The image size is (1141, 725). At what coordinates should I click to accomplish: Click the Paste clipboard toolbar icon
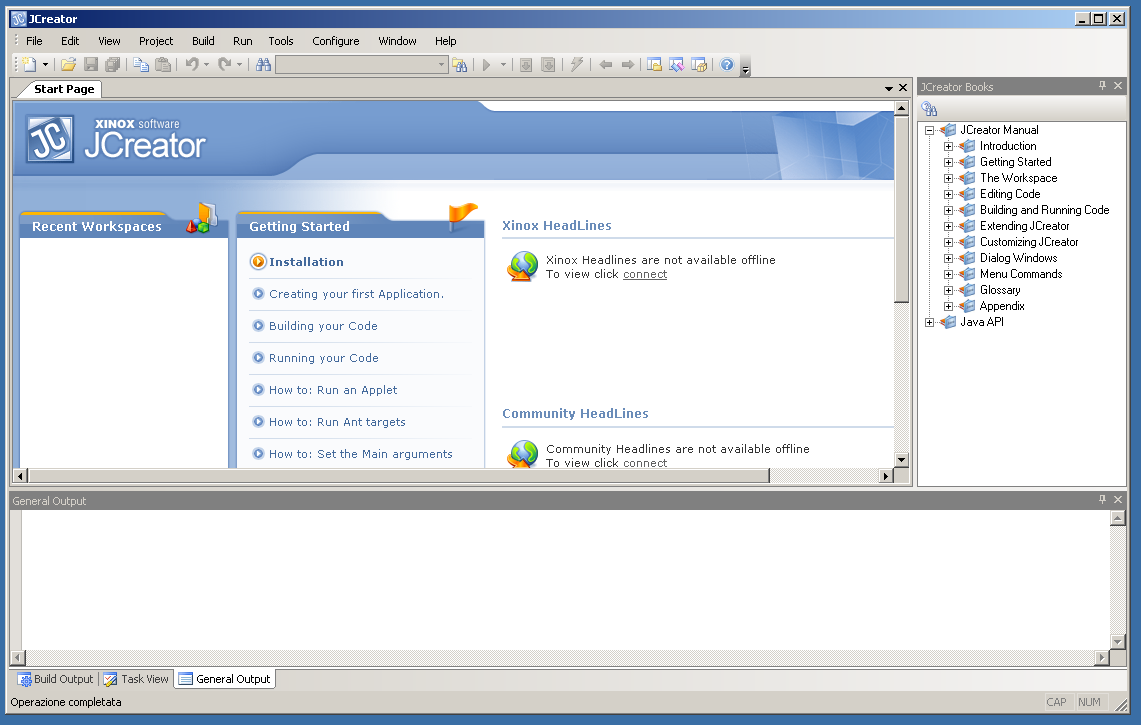tap(162, 65)
